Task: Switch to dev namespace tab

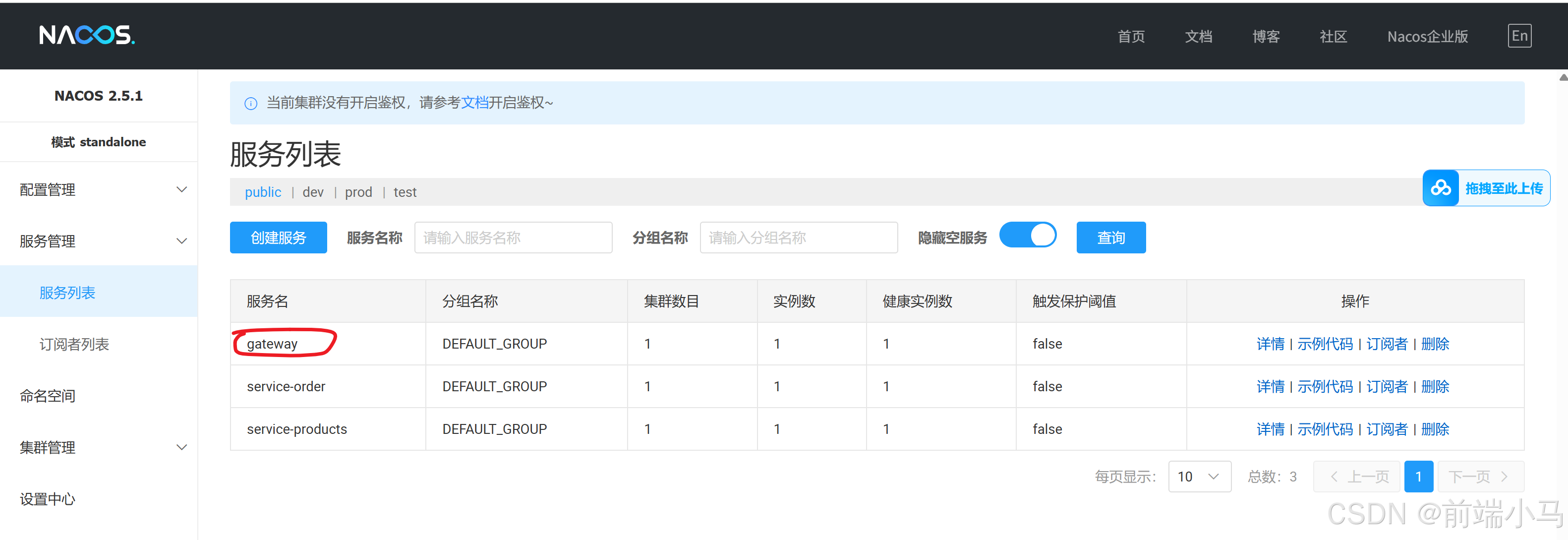Action: click(x=313, y=192)
